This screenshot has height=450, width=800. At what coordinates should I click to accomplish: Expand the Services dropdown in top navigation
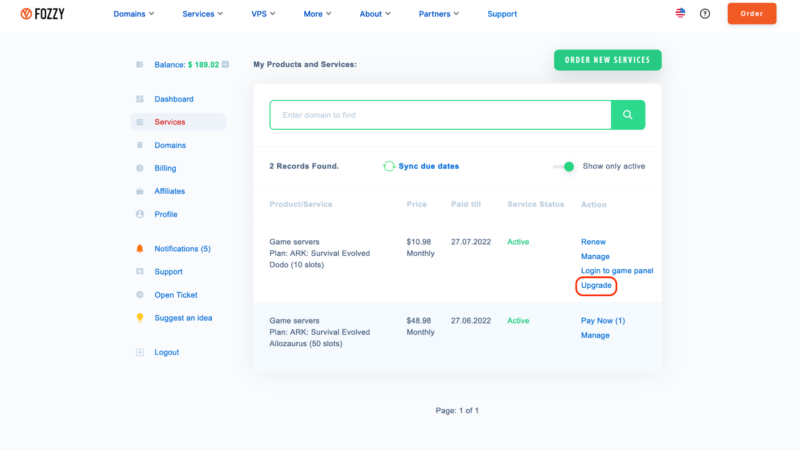tap(203, 14)
